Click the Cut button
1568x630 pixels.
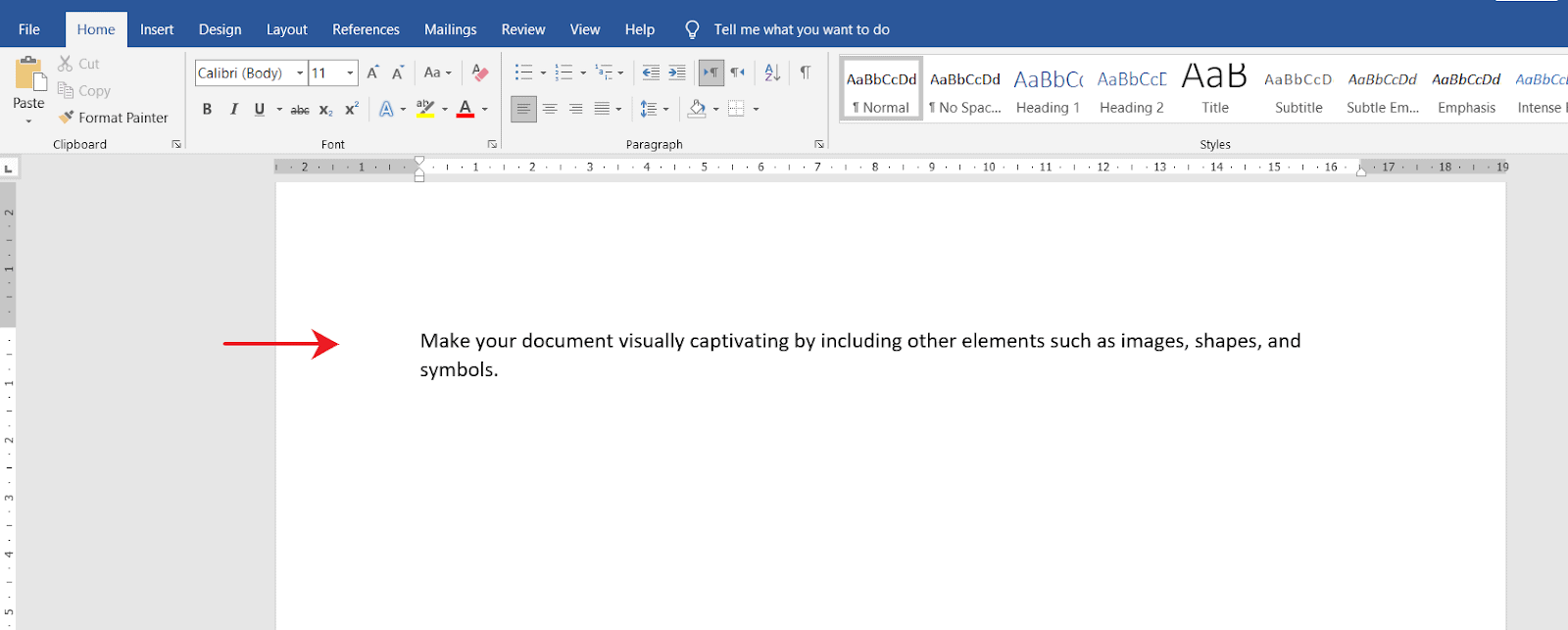(78, 64)
